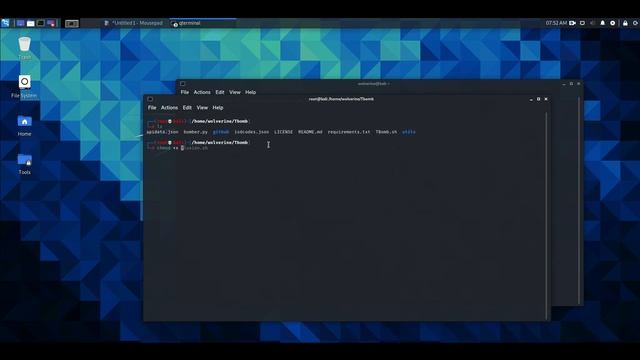Minimize the front terminal window
640x360 pixels.
(x=531, y=99)
